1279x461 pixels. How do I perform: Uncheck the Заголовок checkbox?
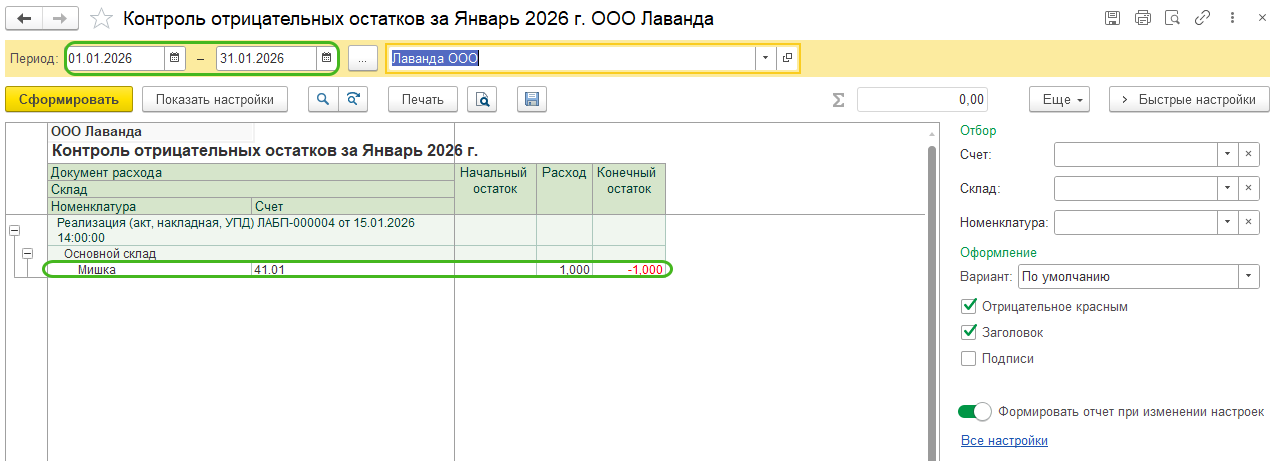tap(968, 333)
